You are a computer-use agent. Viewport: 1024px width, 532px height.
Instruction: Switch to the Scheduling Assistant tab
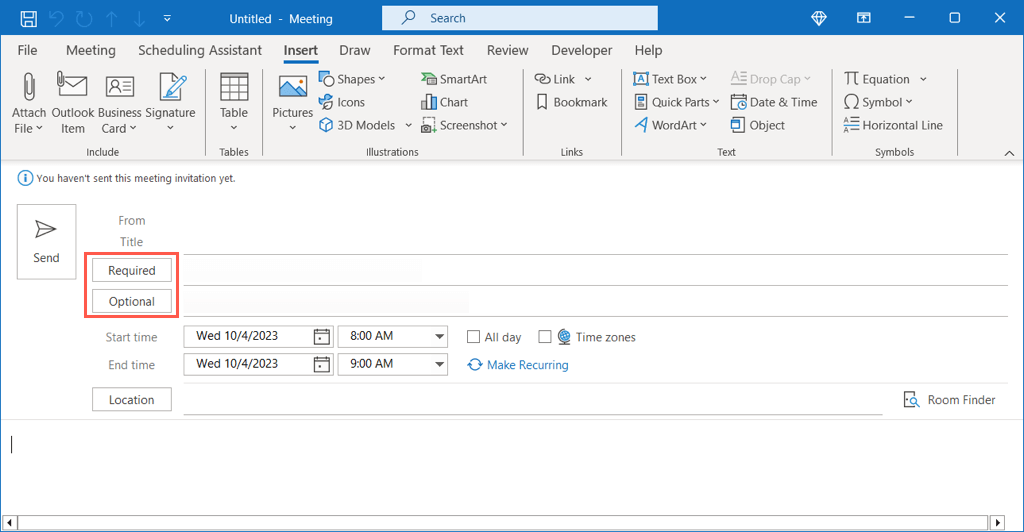coord(200,50)
